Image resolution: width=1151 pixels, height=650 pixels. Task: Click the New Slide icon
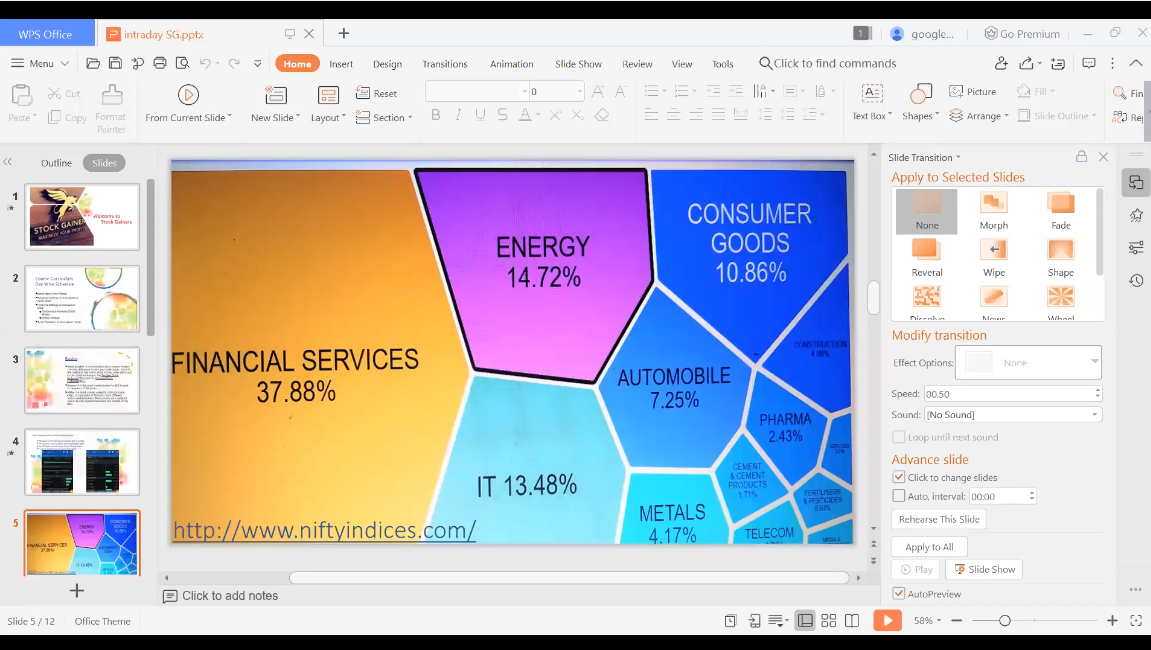tap(276, 95)
